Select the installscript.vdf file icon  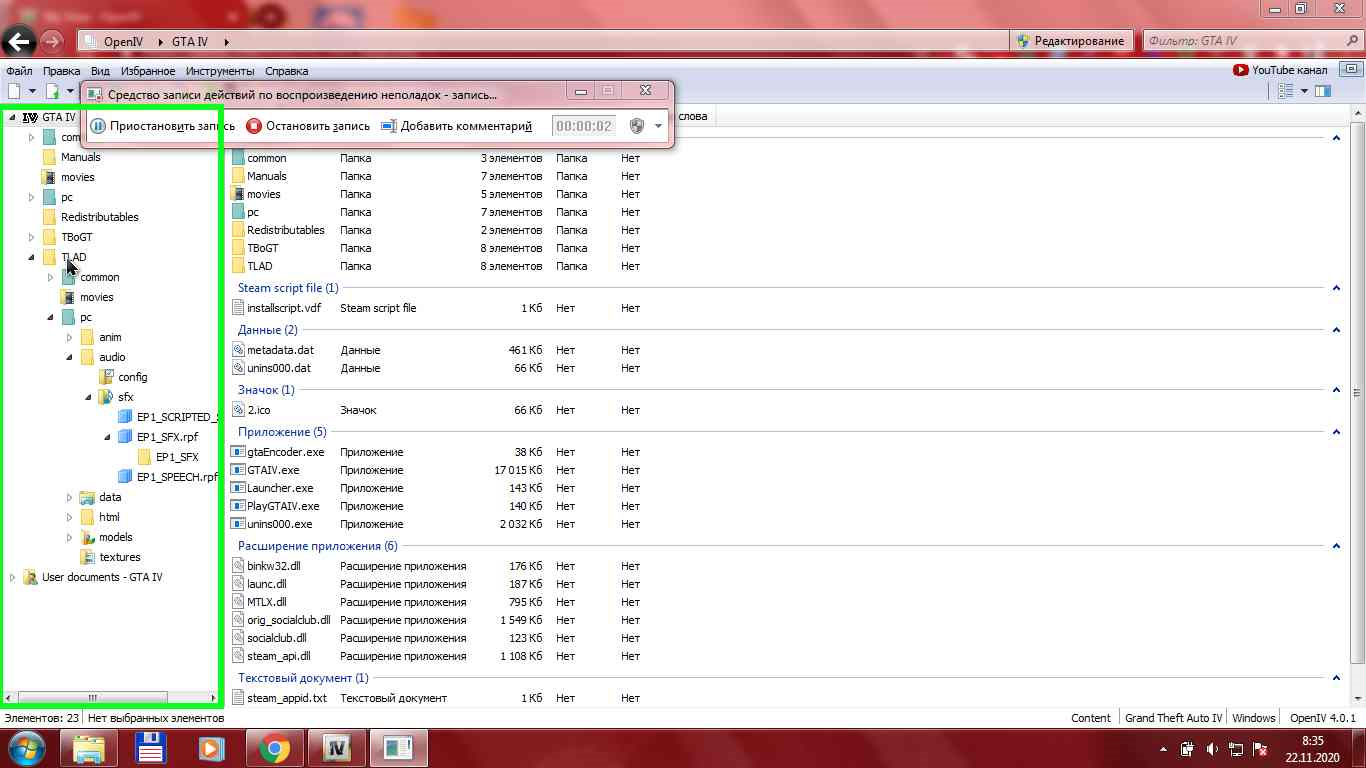[x=238, y=308]
